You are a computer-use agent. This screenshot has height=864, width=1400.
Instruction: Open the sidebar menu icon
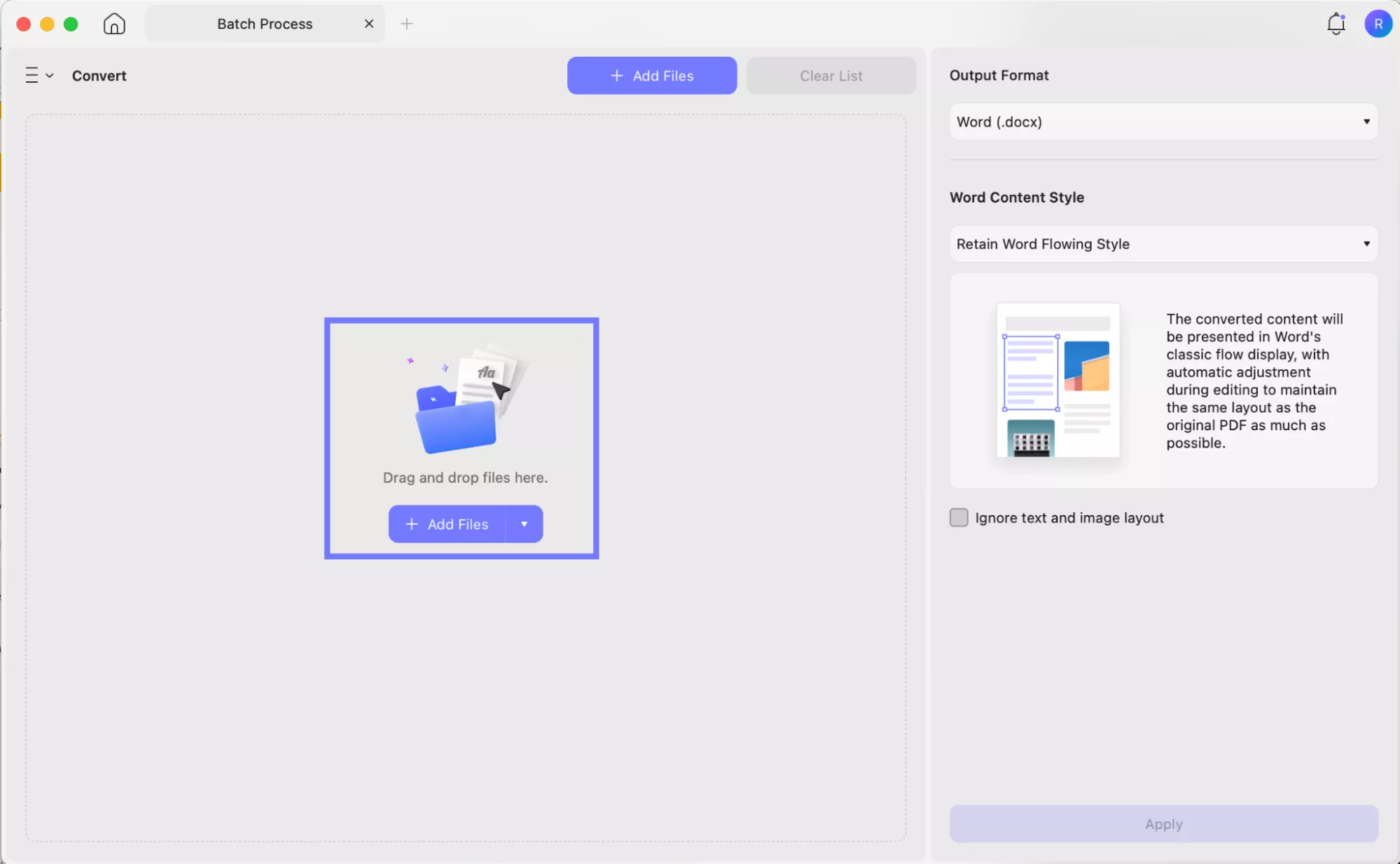tap(31, 75)
